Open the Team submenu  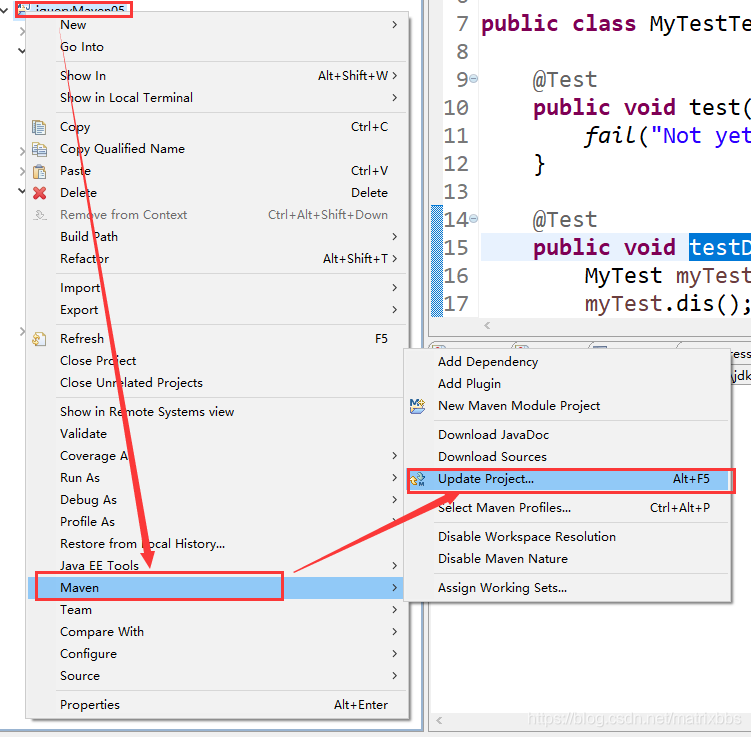[x=217, y=610]
